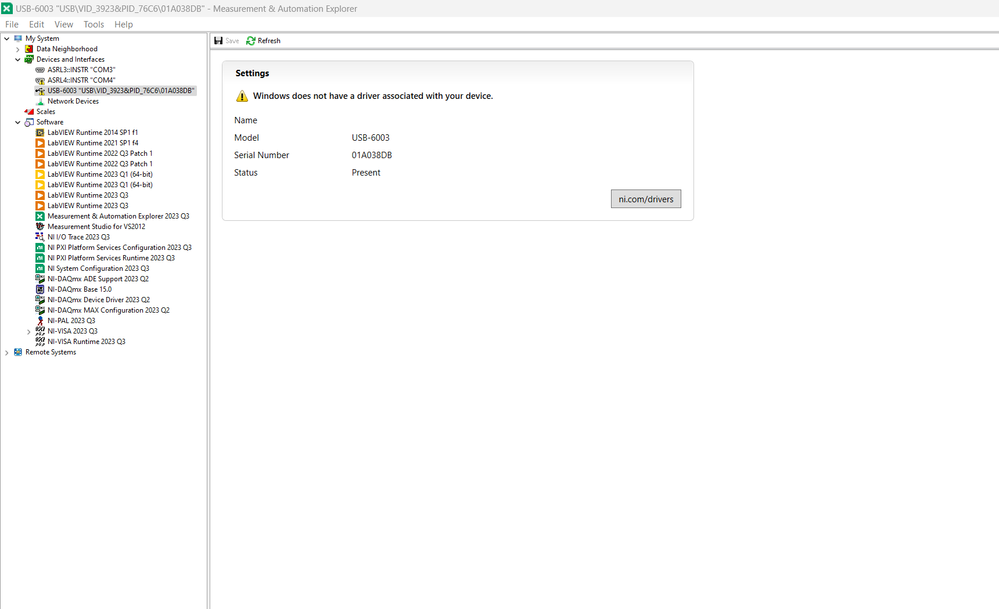Collapse the Software tree node
The image size is (999, 609).
[18, 122]
